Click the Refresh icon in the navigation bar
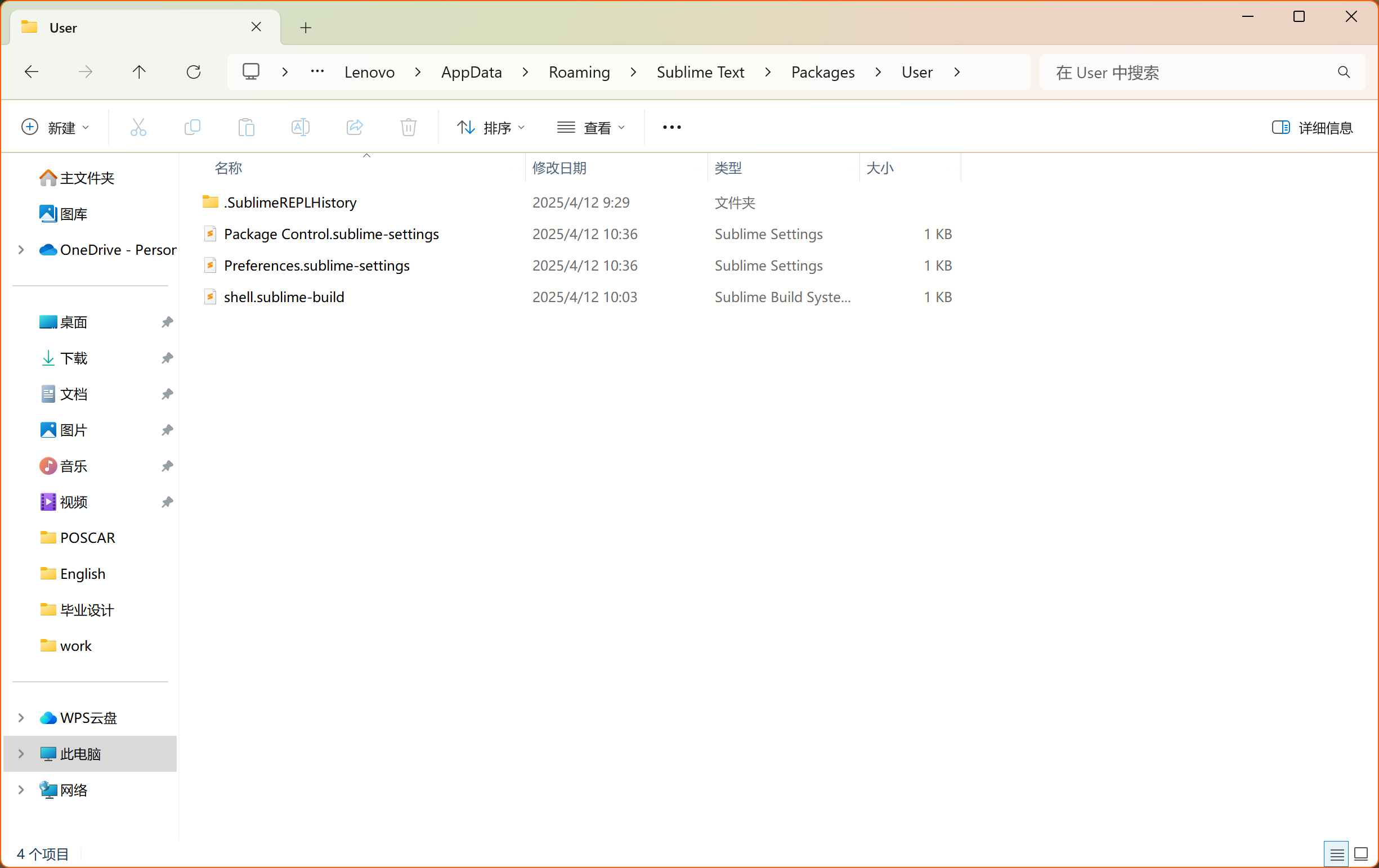The height and width of the screenshot is (868, 1379). [194, 72]
